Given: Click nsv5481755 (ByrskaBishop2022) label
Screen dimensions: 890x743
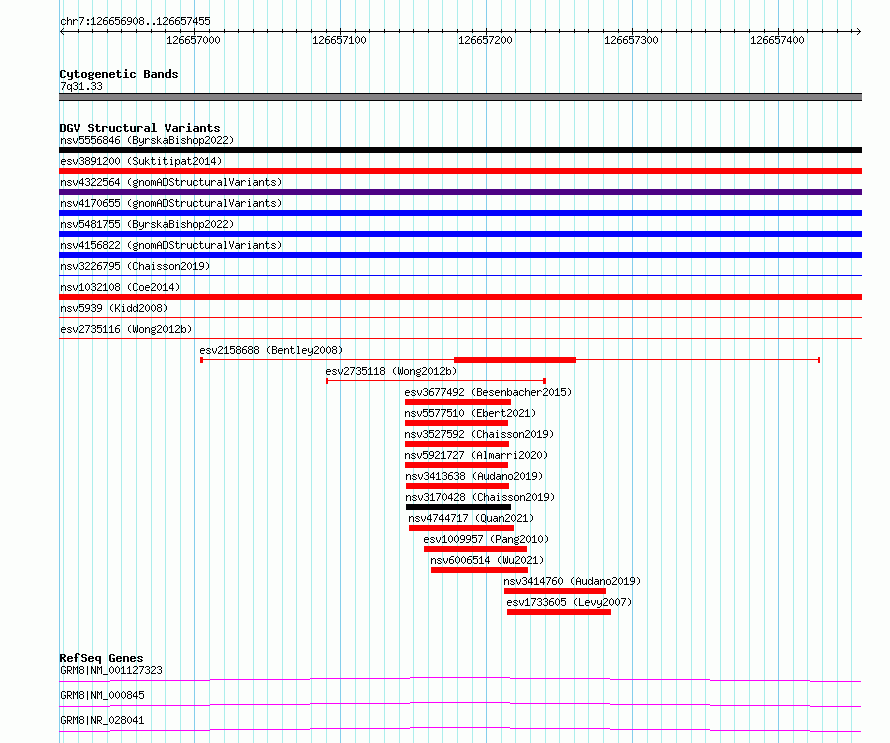Looking at the screenshot, I should point(147,224).
